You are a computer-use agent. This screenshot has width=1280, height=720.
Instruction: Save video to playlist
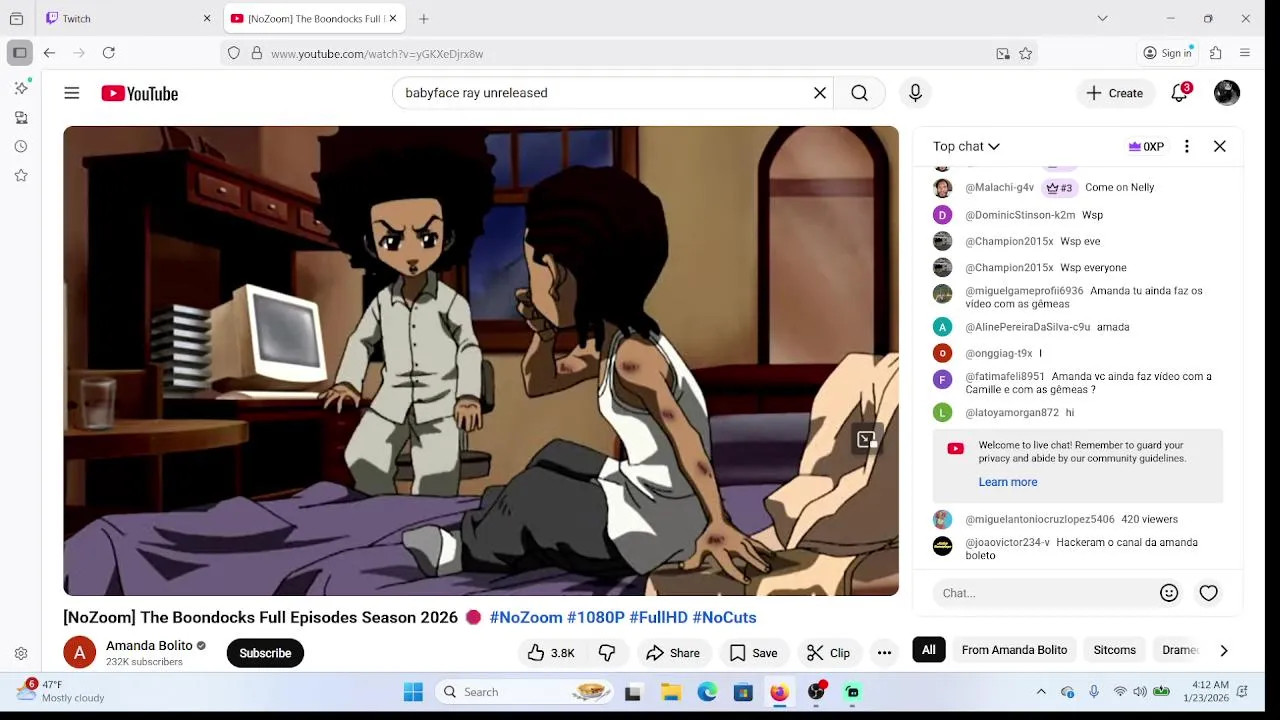point(753,653)
